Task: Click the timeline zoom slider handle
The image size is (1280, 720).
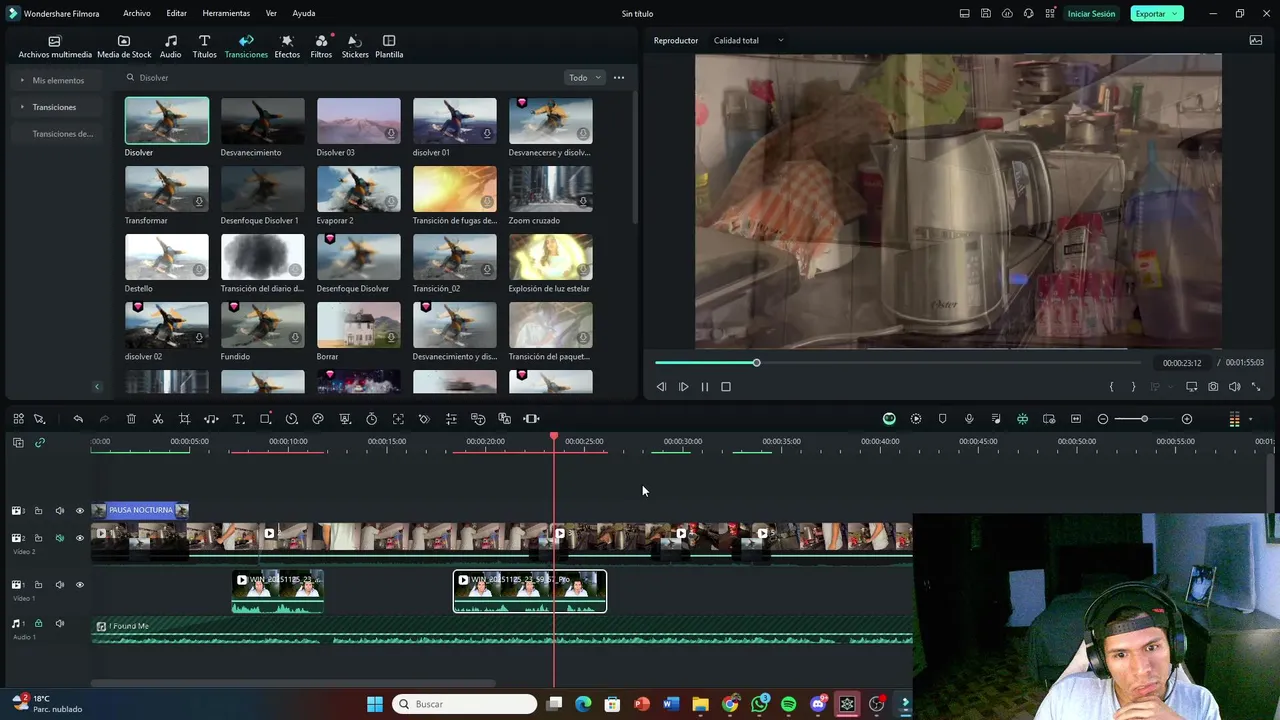Action: [1144, 419]
